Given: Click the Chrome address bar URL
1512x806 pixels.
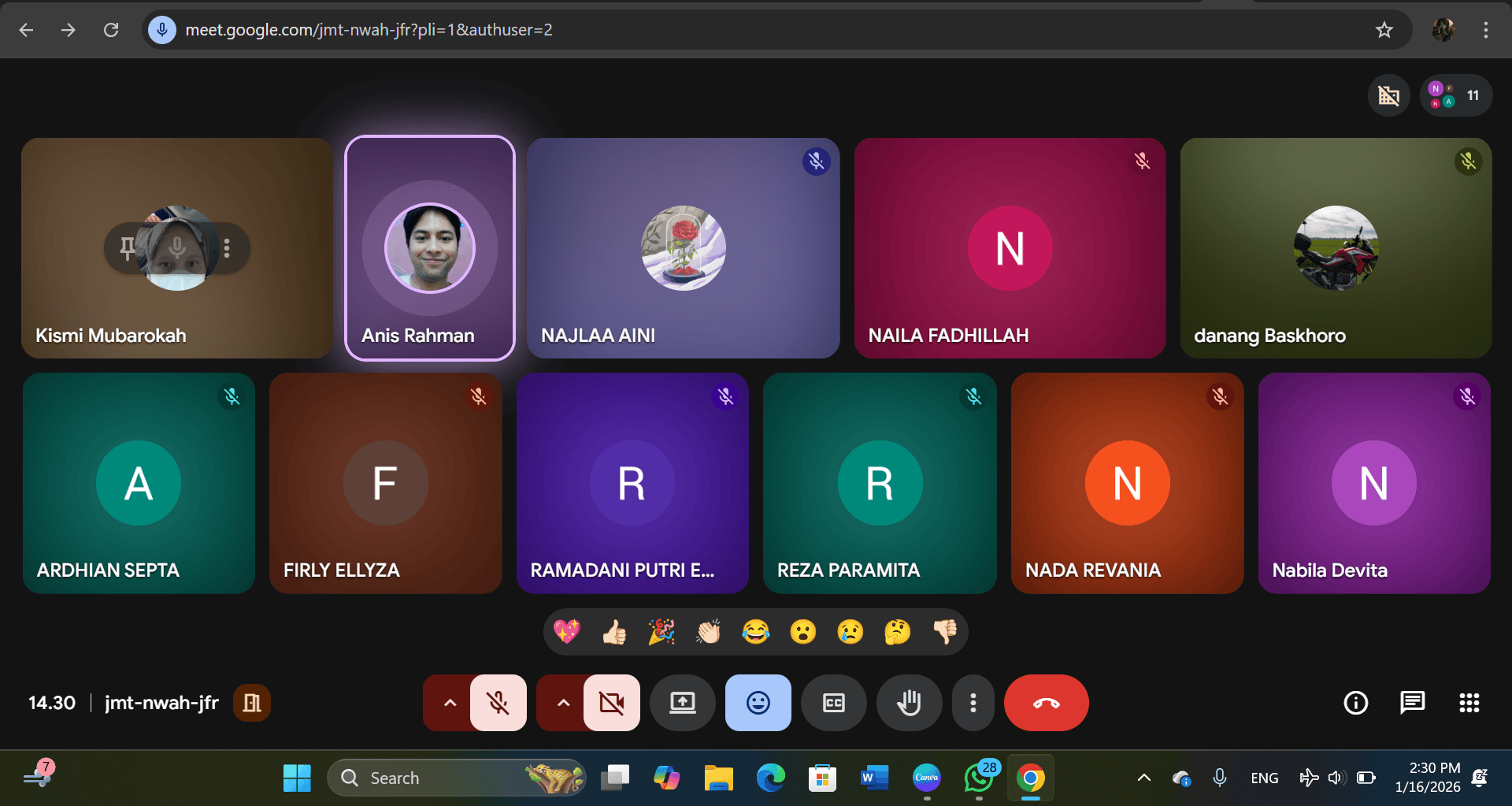Looking at the screenshot, I should 369,30.
